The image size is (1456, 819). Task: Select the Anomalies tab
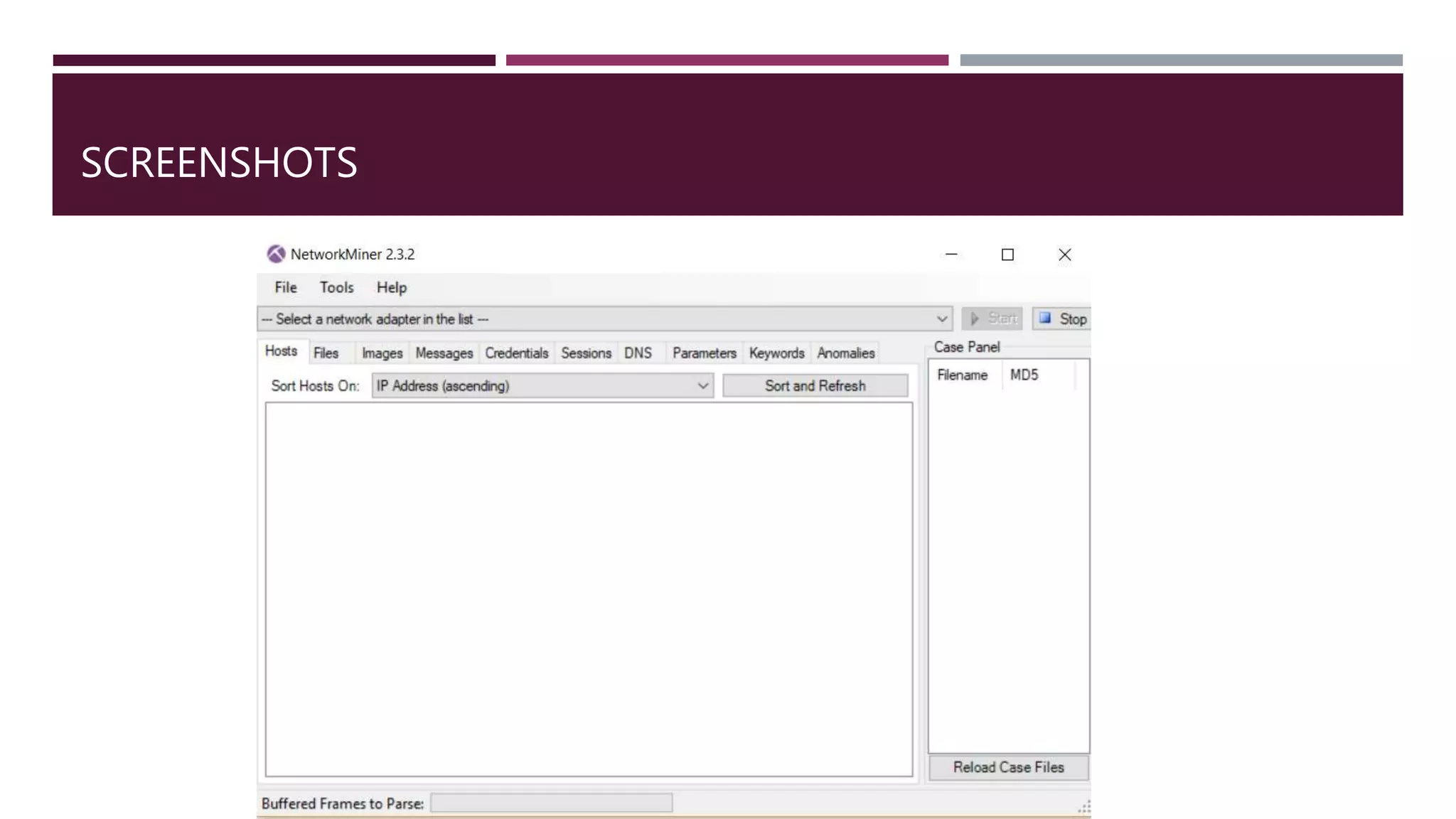[845, 353]
